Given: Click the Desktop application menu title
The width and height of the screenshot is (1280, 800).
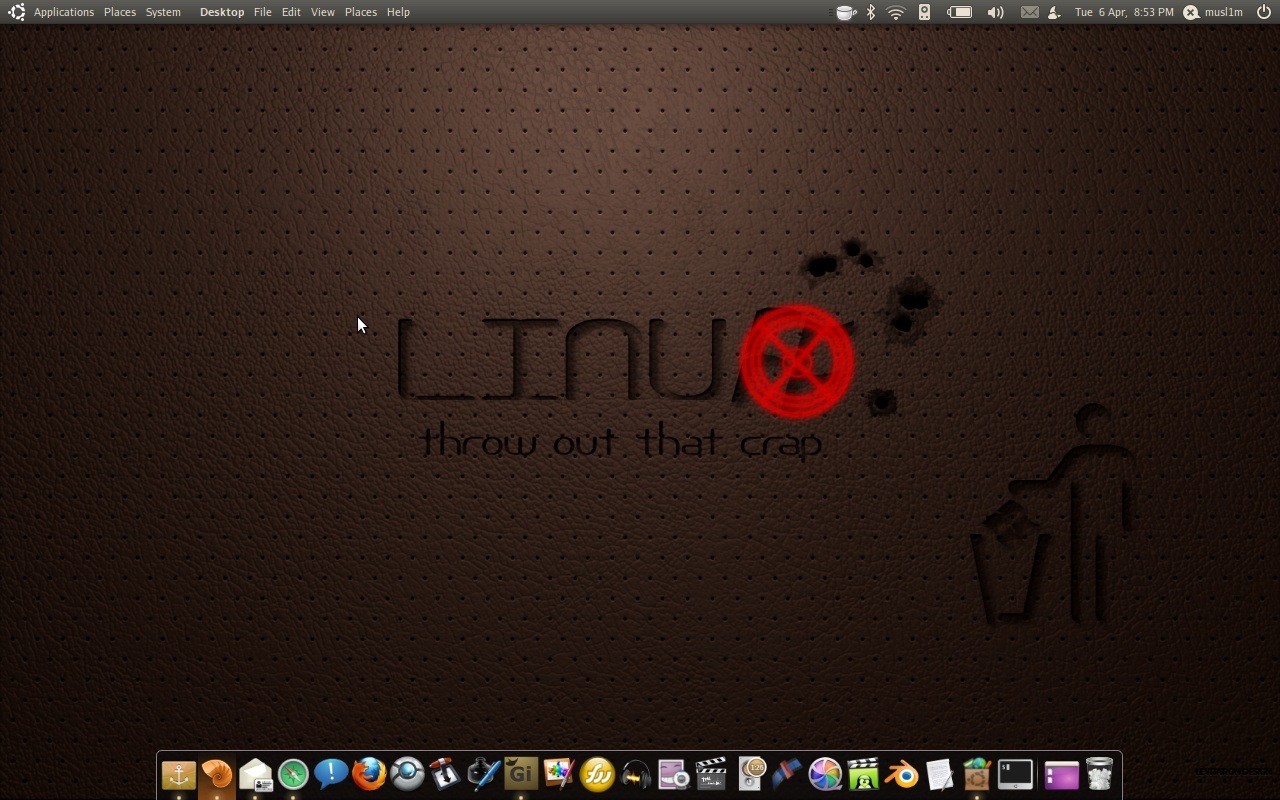Looking at the screenshot, I should [222, 12].
